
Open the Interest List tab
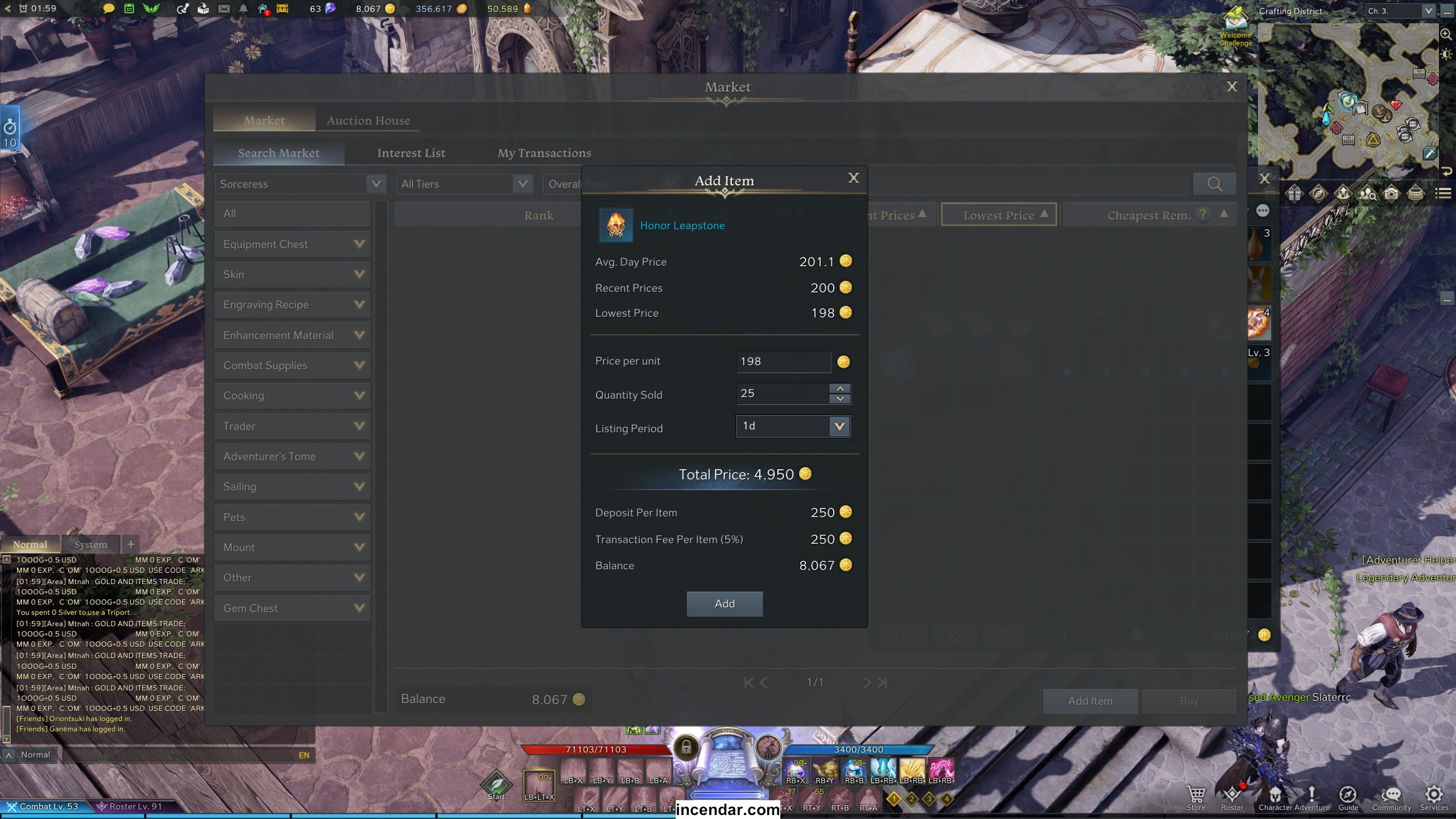(411, 153)
